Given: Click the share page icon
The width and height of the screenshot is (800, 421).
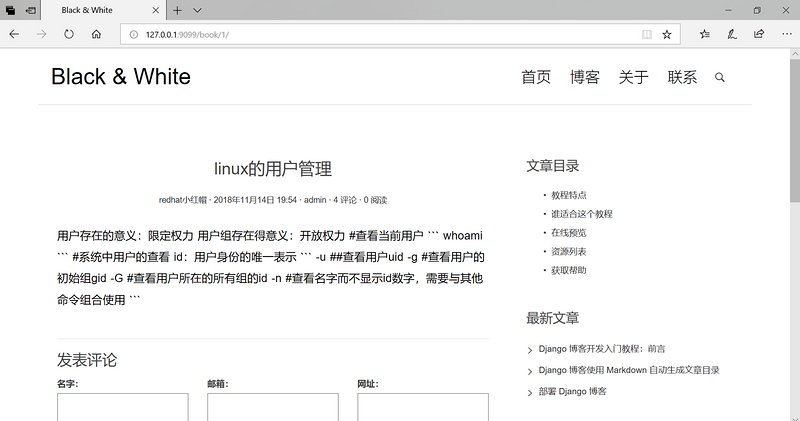Looking at the screenshot, I should 759,34.
